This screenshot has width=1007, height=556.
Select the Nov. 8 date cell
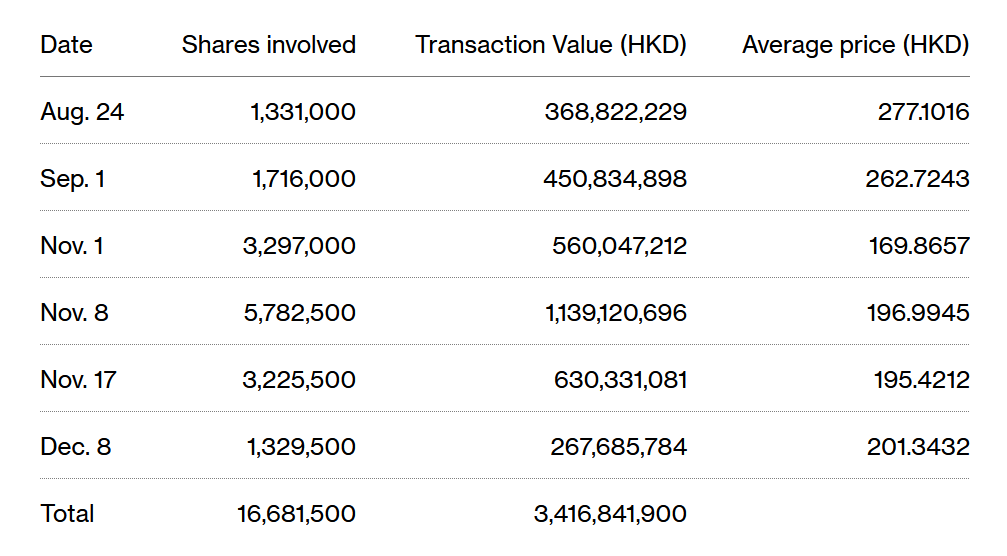click(x=74, y=313)
